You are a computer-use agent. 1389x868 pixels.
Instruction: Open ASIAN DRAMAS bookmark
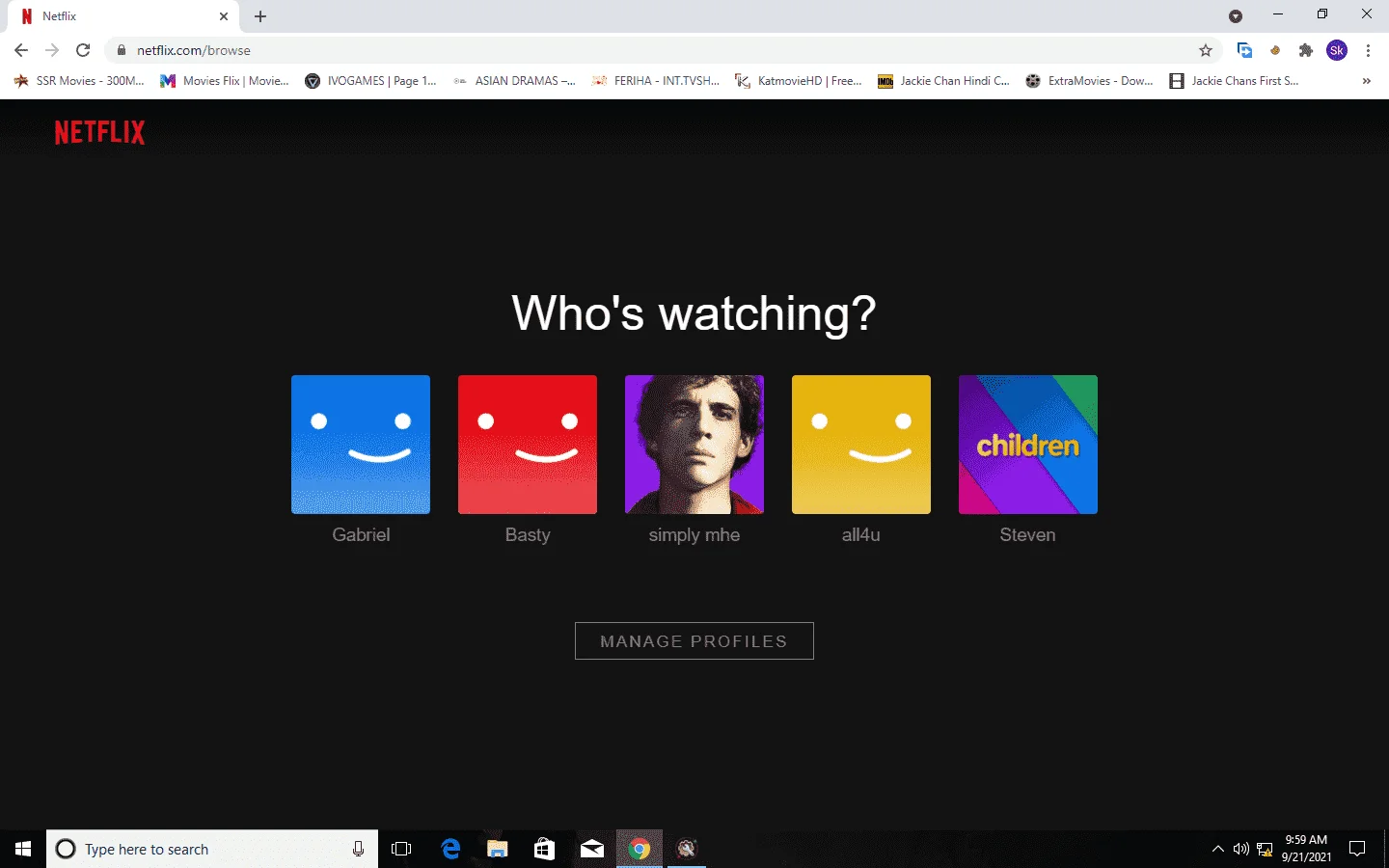click(x=514, y=81)
